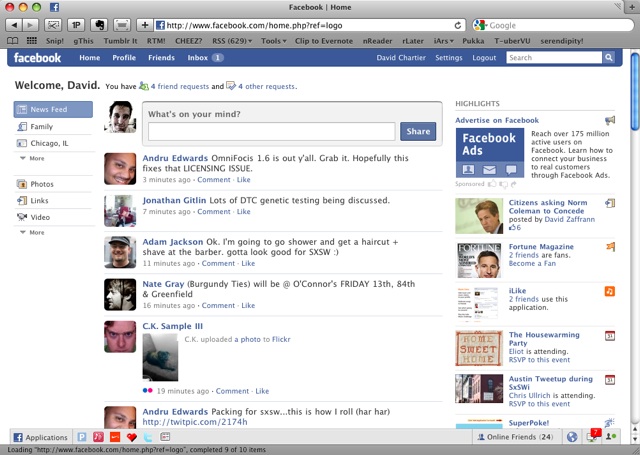
Task: Click the orange iLike music icon
Action: 610,291
